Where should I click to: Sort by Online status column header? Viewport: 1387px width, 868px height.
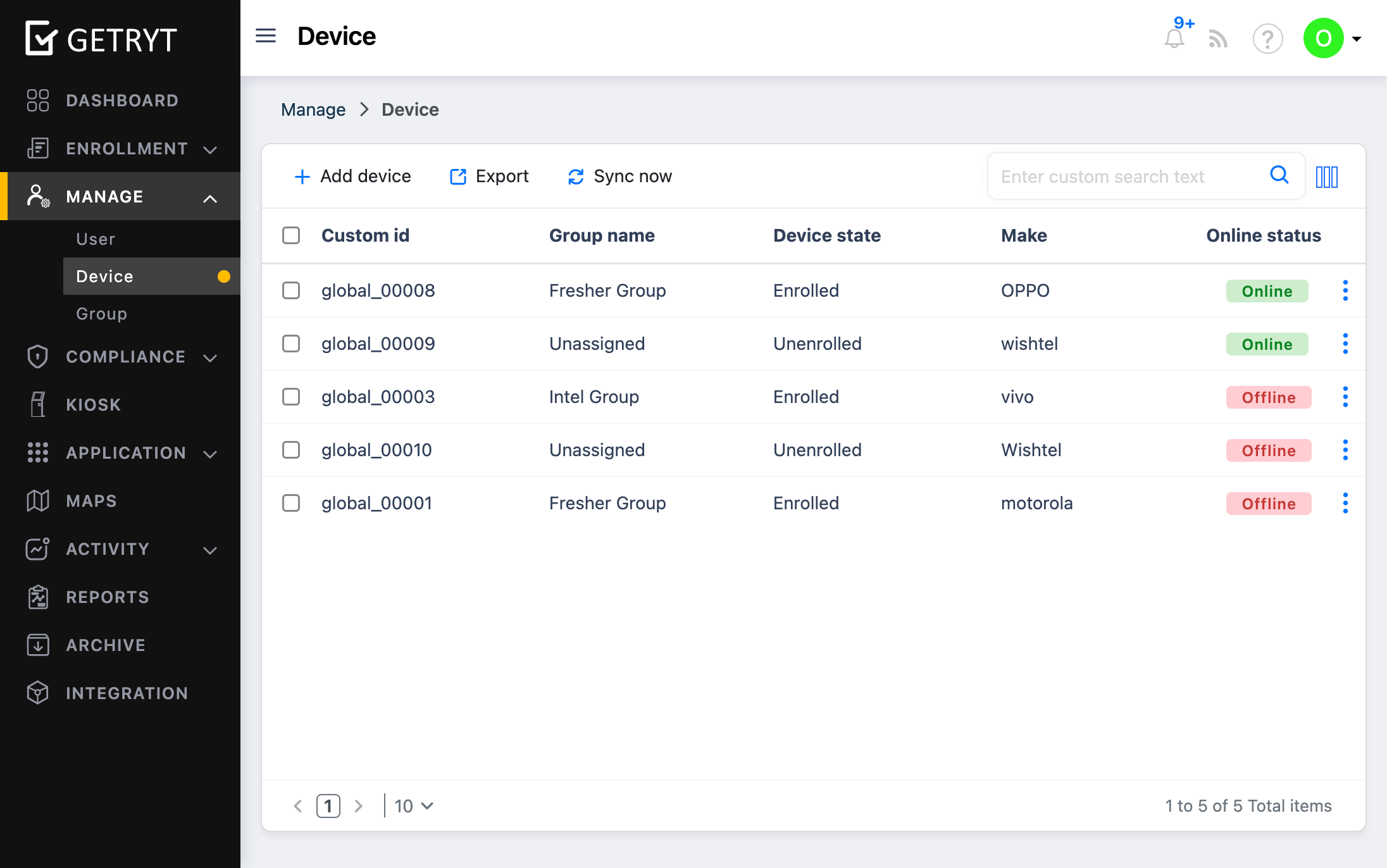[x=1264, y=235]
